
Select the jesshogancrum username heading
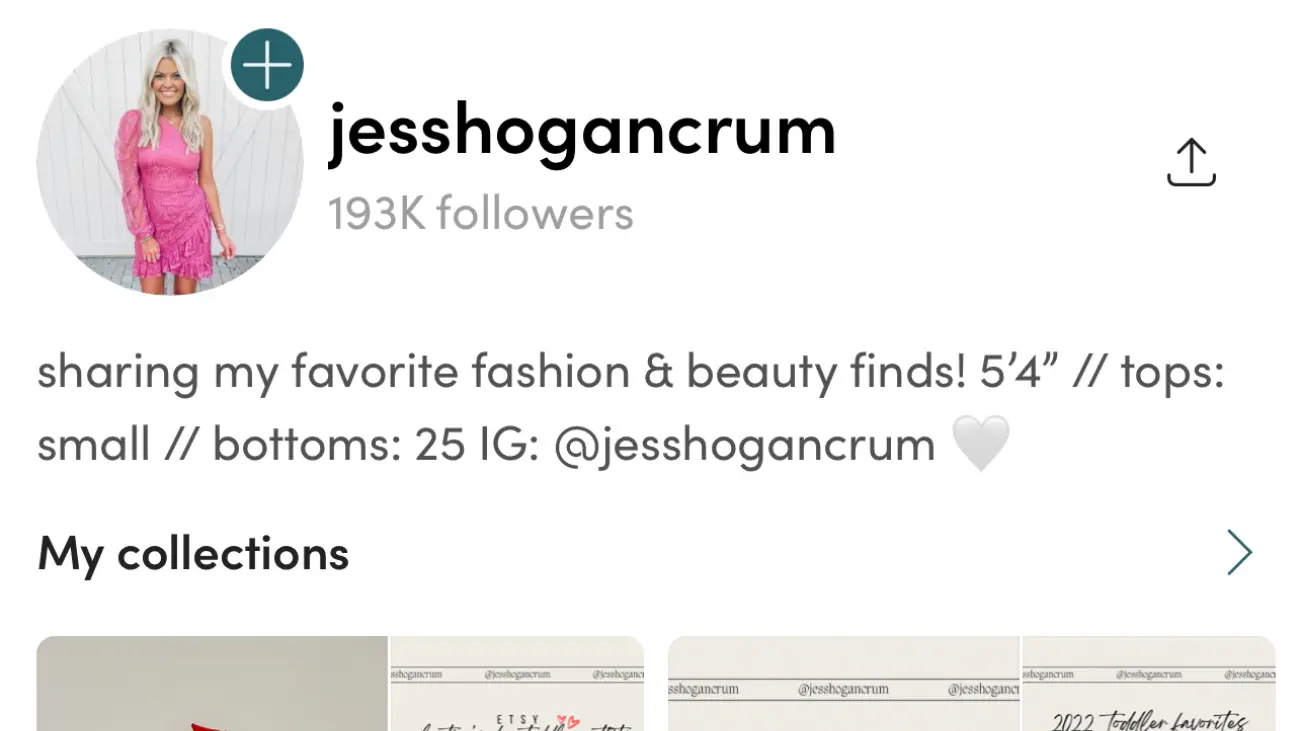581,130
